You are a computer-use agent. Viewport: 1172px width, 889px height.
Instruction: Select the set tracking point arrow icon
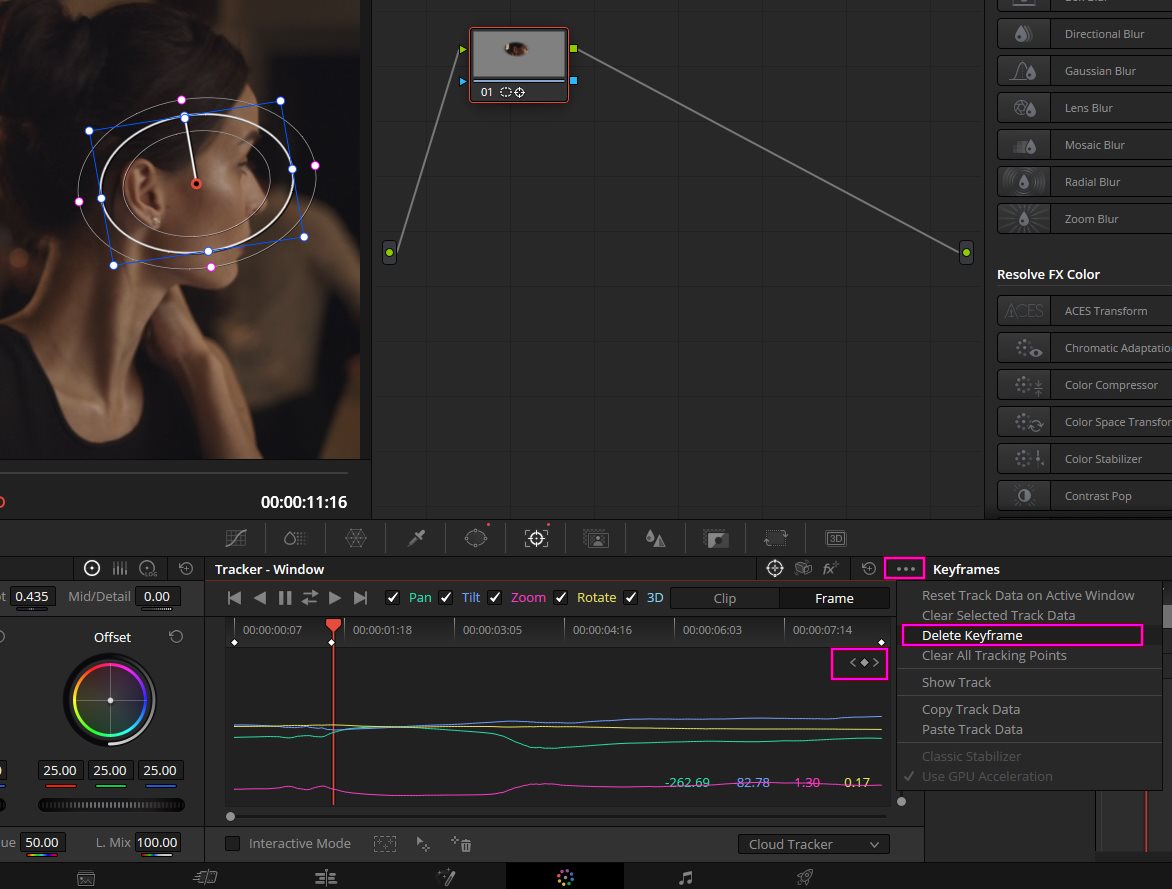coord(423,844)
